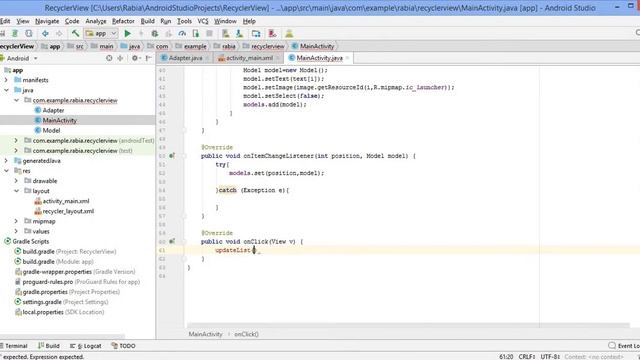640x360 pixels.
Task: Click the editor horizontal scrollbar
Action: click(408, 325)
